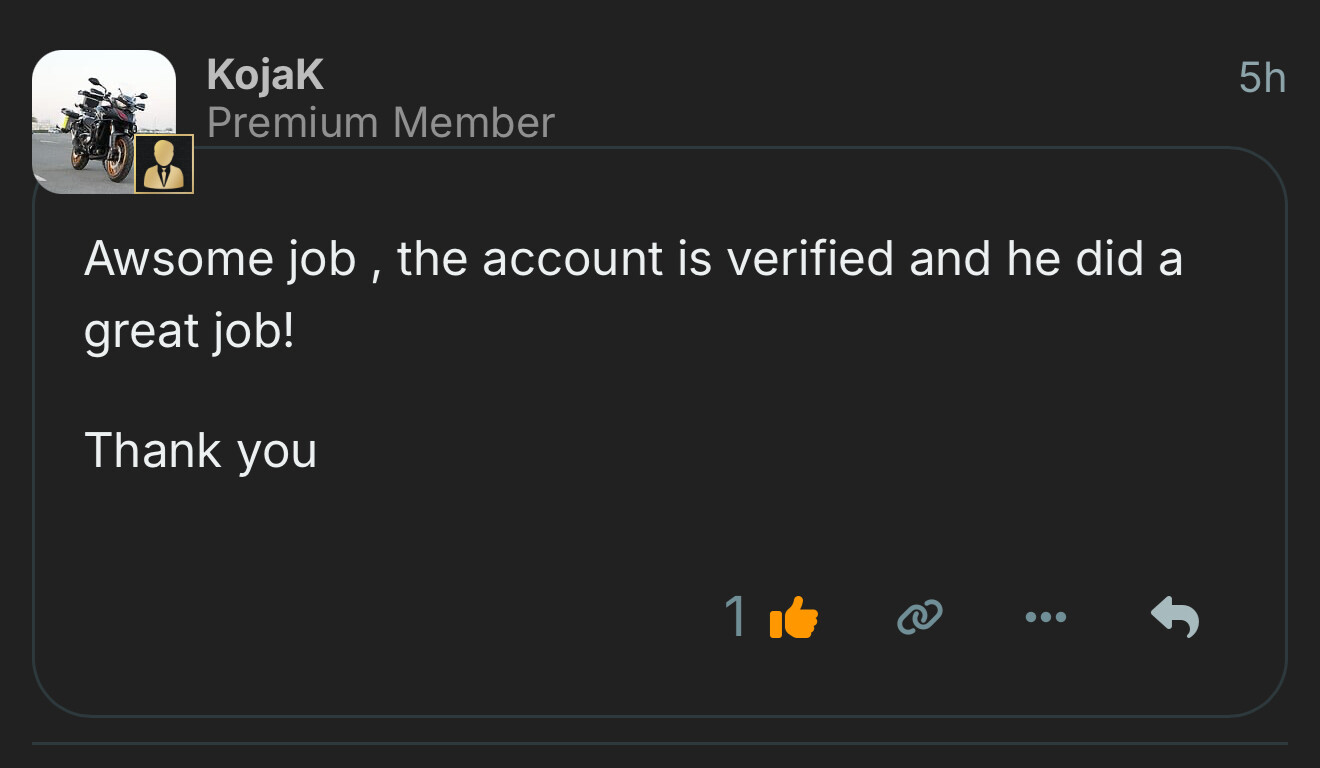
Task: Click the word "verified" in the message
Action: pos(810,259)
